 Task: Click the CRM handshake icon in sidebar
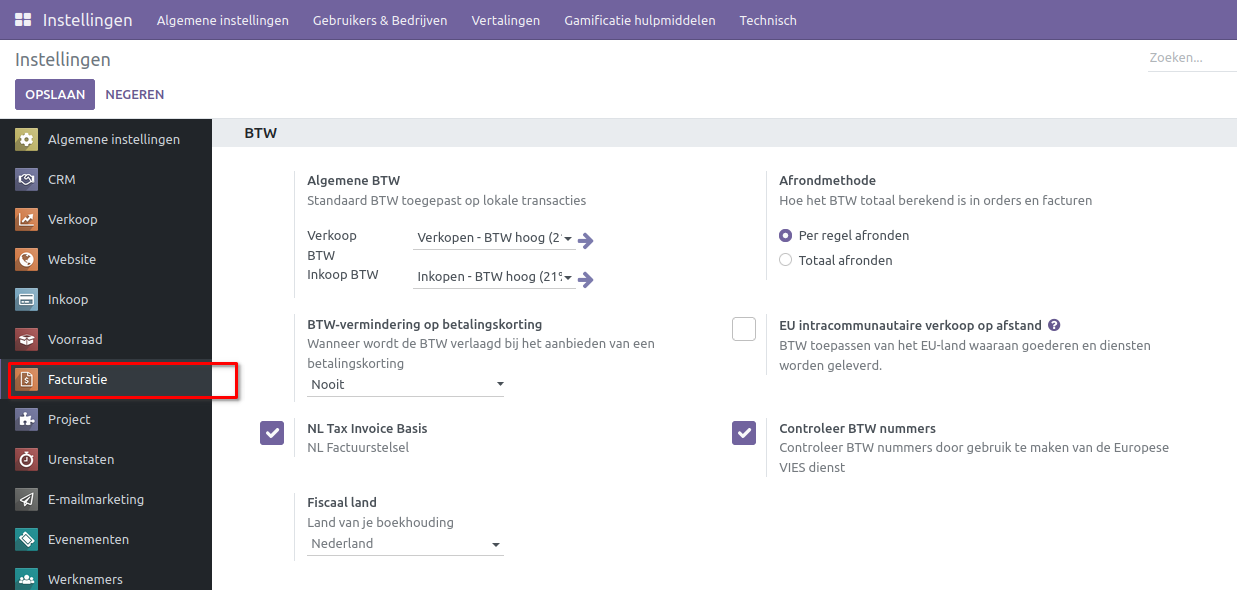coord(27,180)
